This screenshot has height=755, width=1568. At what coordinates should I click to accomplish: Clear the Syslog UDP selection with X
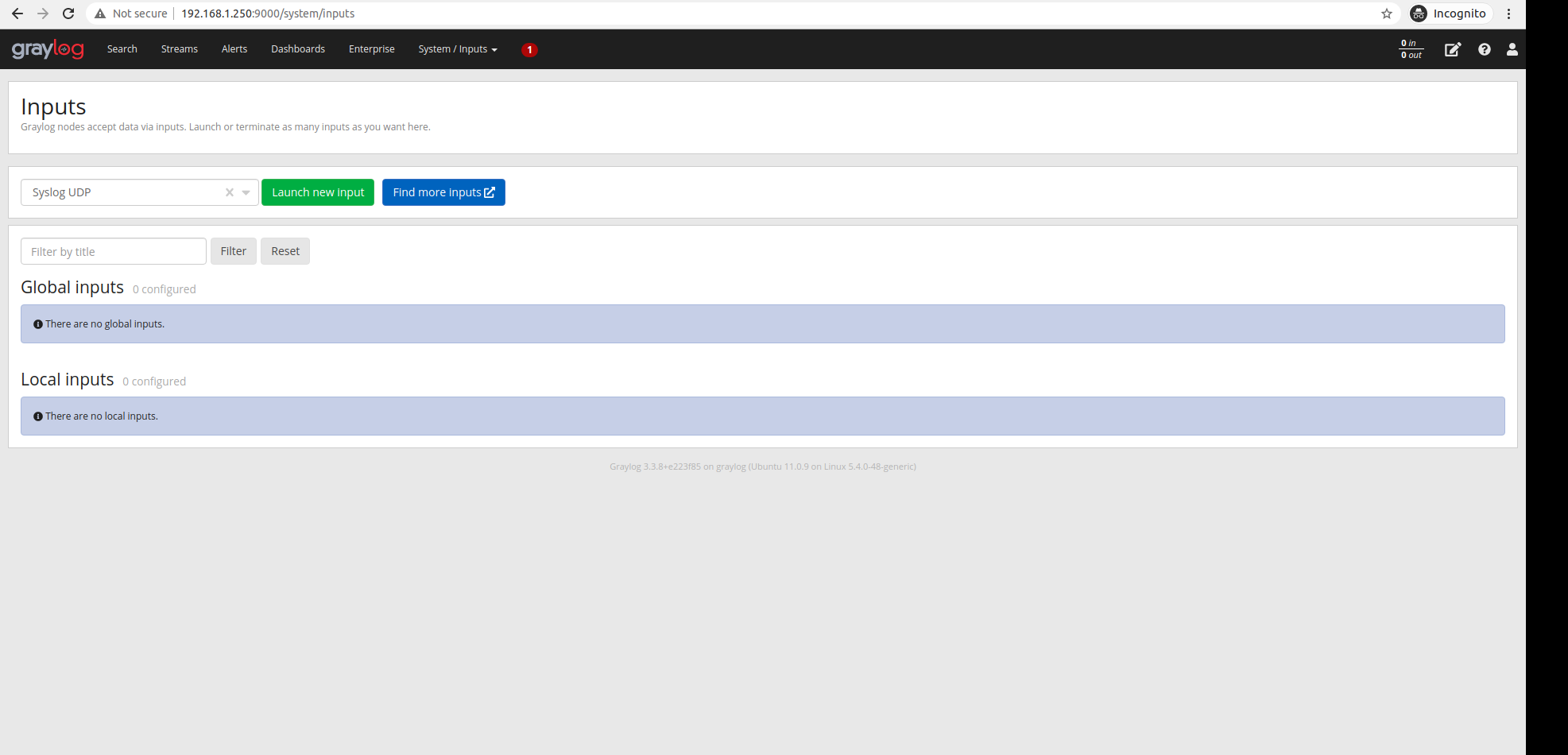click(229, 192)
